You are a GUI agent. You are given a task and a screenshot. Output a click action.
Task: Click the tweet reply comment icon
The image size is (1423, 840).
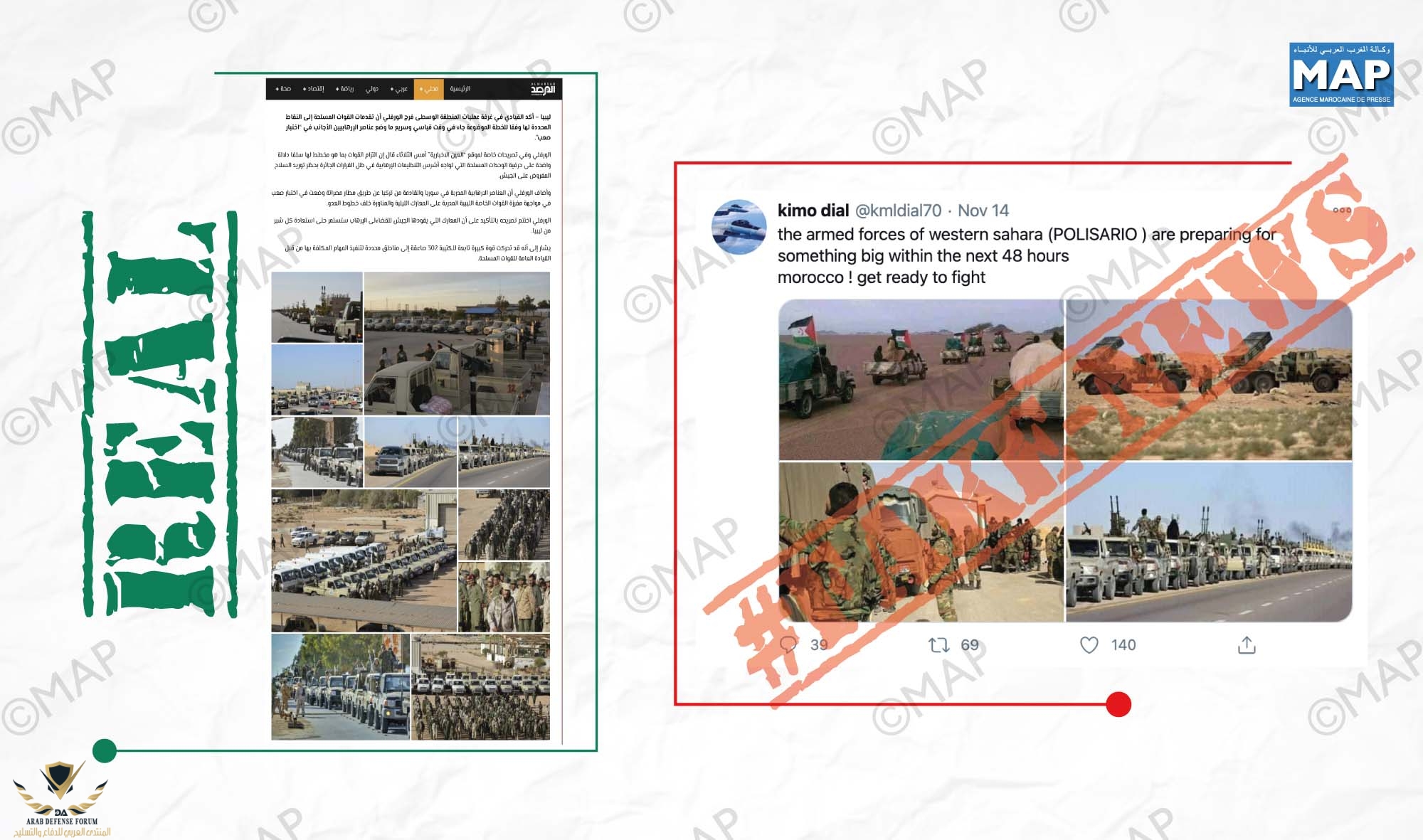click(x=788, y=645)
